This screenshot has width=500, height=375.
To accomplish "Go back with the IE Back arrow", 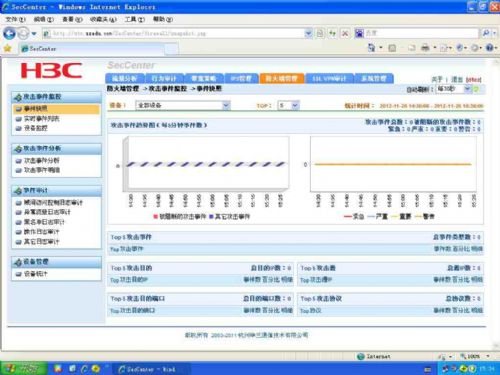I will [9, 33].
